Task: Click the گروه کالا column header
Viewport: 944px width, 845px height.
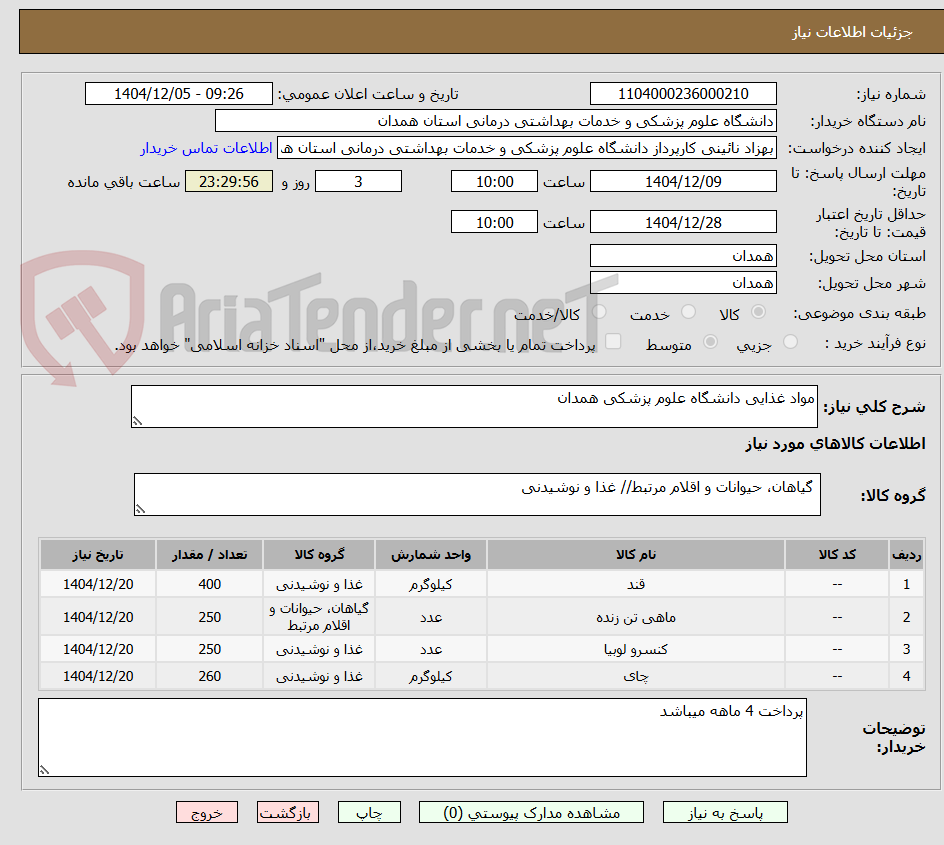Action: point(319,554)
